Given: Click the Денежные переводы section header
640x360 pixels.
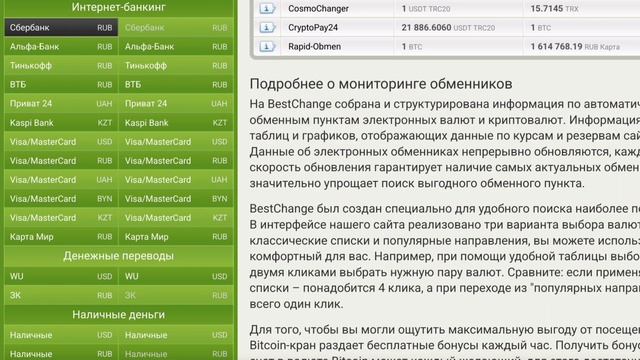Looking at the screenshot, I should click(119, 256).
